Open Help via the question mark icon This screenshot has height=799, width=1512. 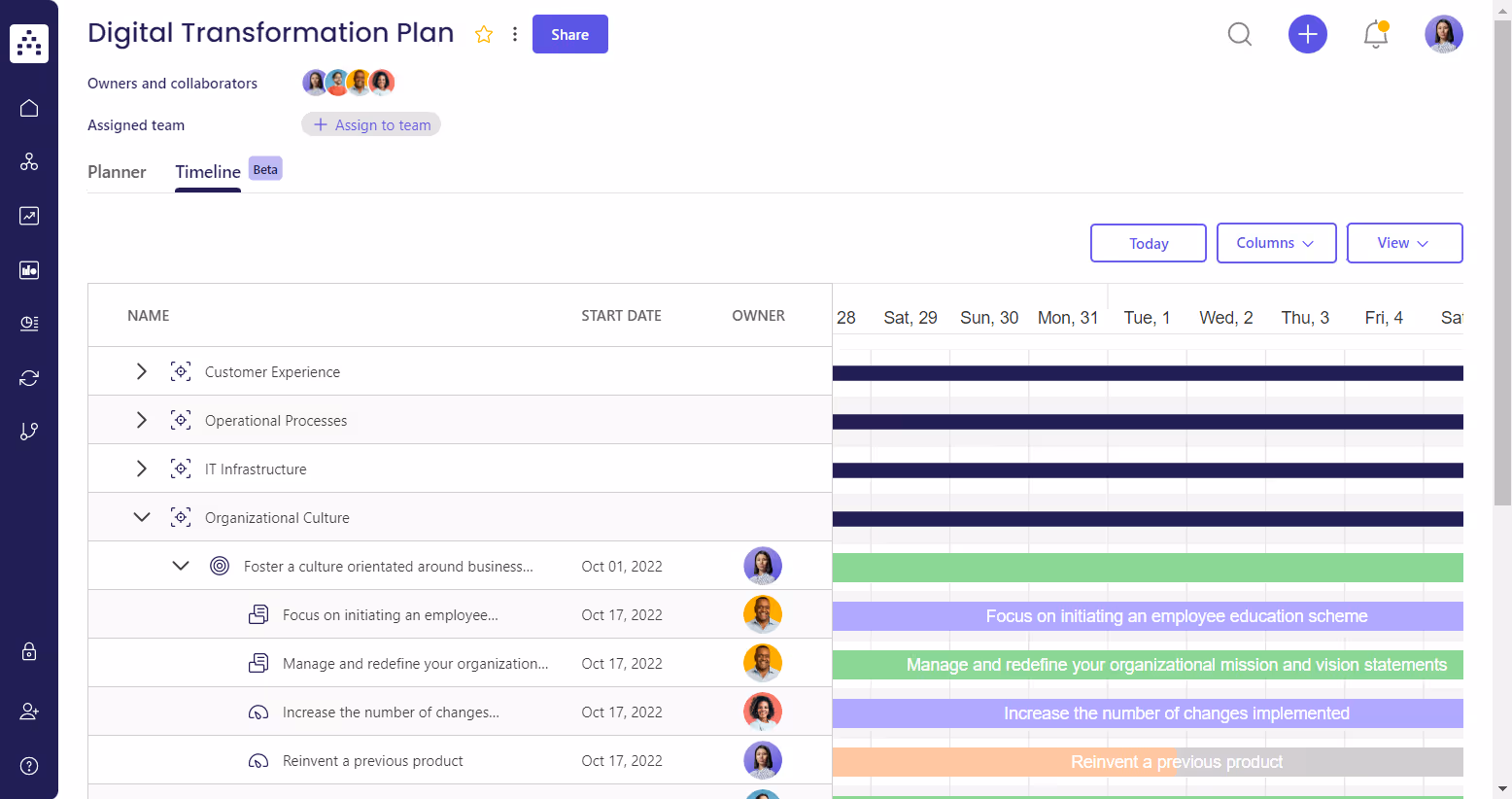pyautogui.click(x=28, y=766)
